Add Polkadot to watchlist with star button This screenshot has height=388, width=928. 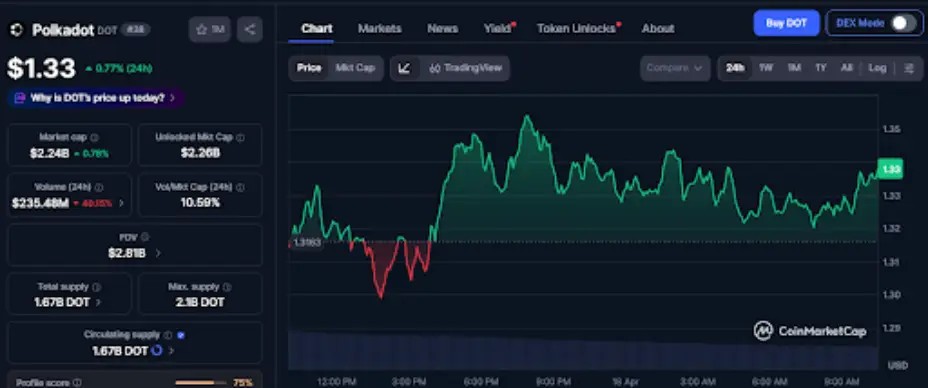210,30
